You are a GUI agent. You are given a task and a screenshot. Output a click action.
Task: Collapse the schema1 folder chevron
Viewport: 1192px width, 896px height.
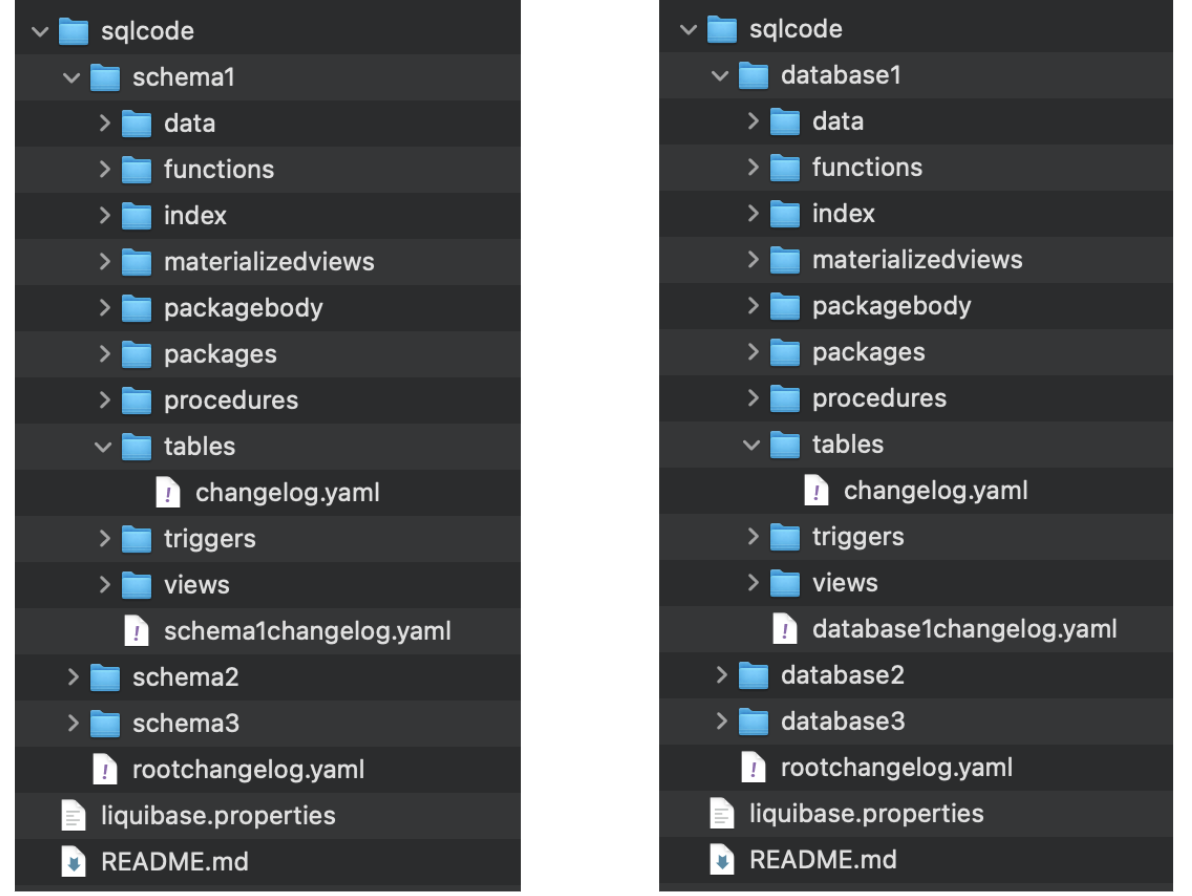tap(71, 78)
